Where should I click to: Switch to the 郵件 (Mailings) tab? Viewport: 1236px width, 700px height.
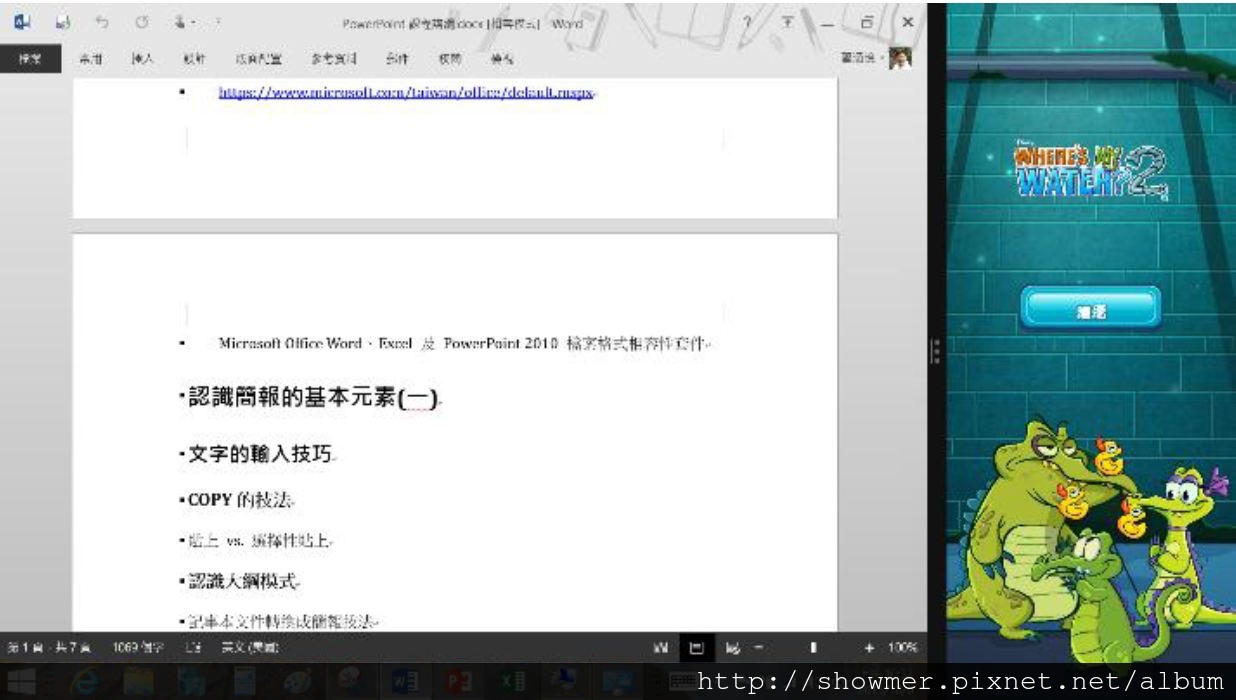(x=397, y=59)
